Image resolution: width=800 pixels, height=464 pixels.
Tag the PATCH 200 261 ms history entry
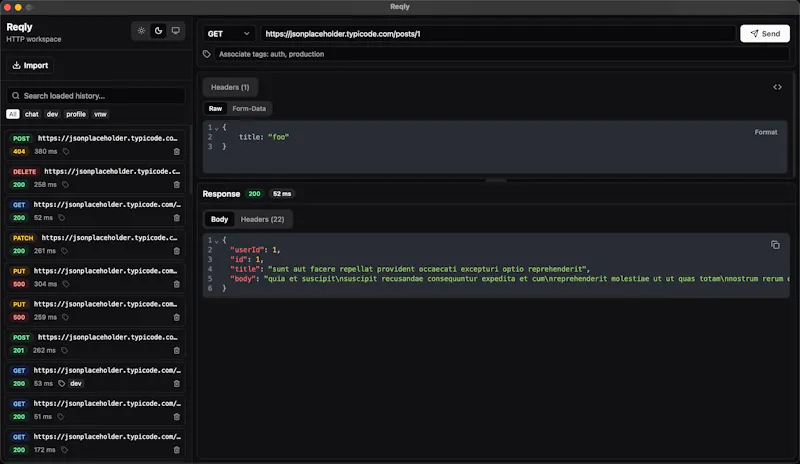click(64, 251)
